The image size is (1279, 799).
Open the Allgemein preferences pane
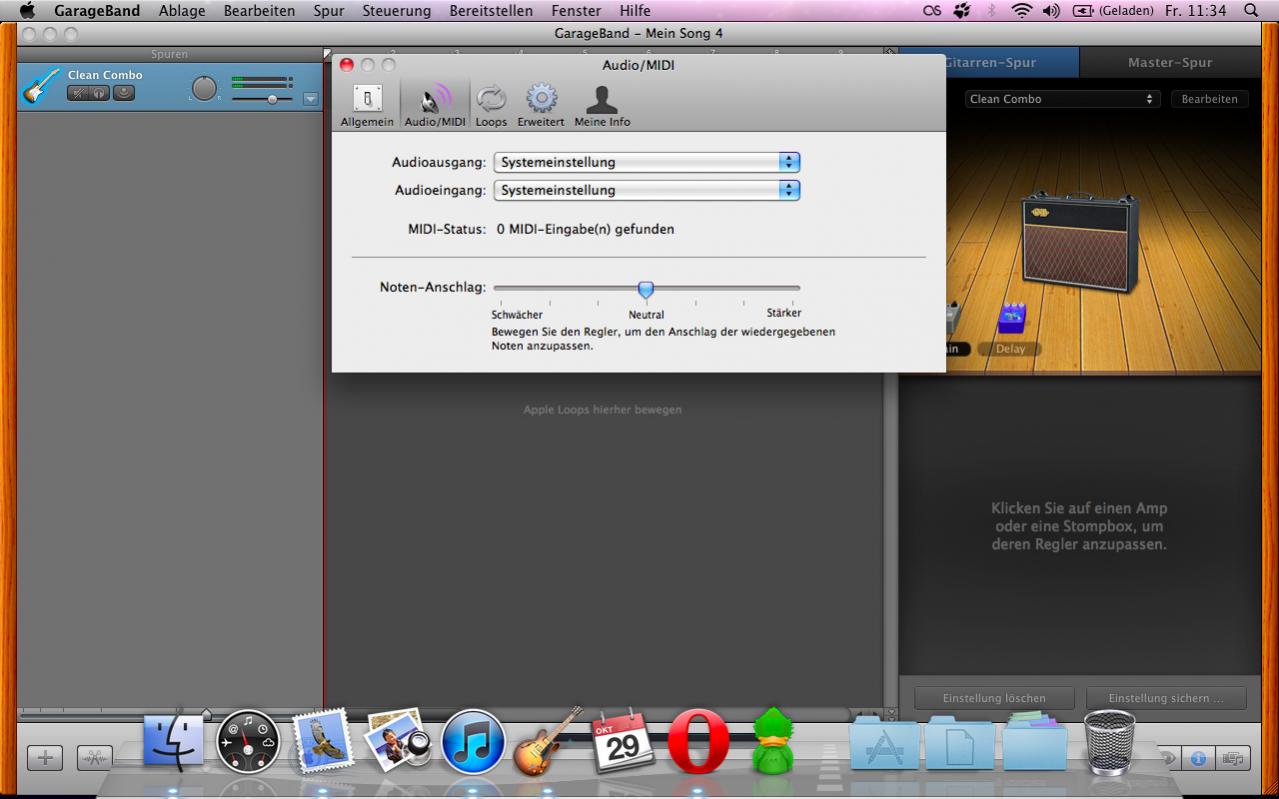(367, 105)
